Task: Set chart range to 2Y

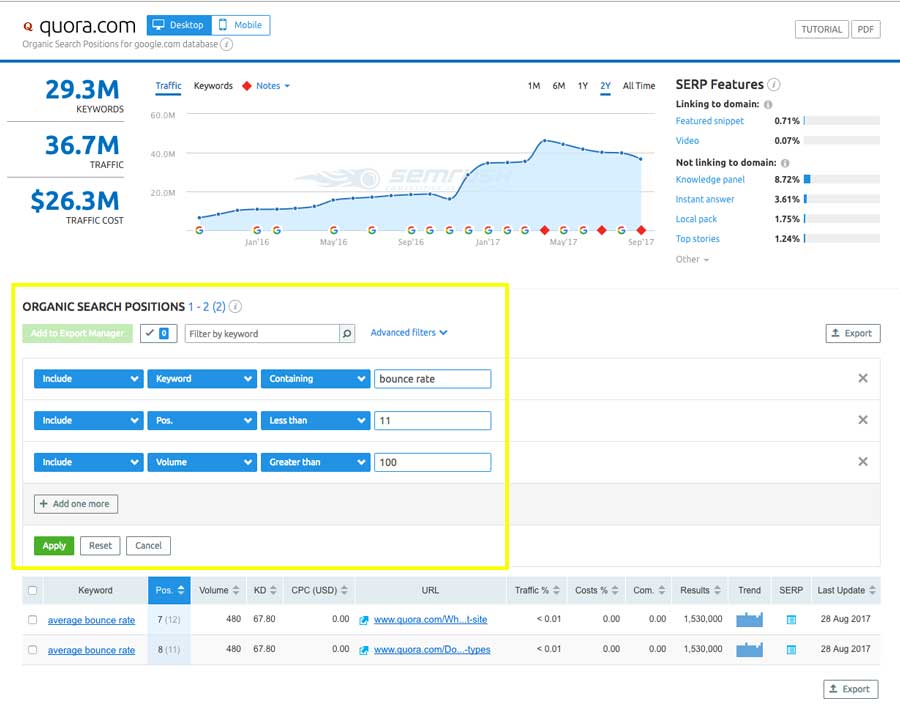Action: pyautogui.click(x=605, y=86)
